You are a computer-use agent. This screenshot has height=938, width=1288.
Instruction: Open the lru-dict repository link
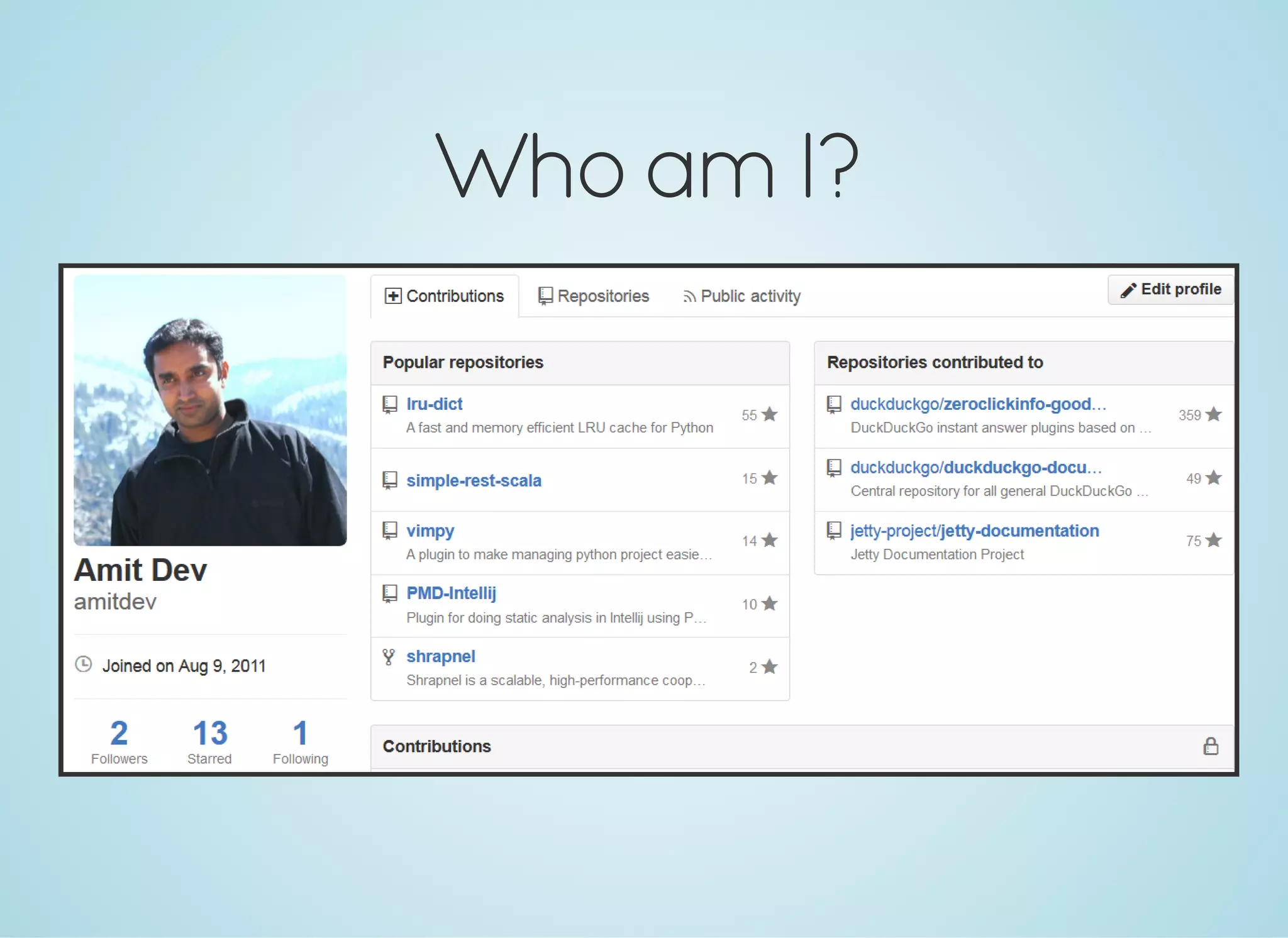click(434, 404)
